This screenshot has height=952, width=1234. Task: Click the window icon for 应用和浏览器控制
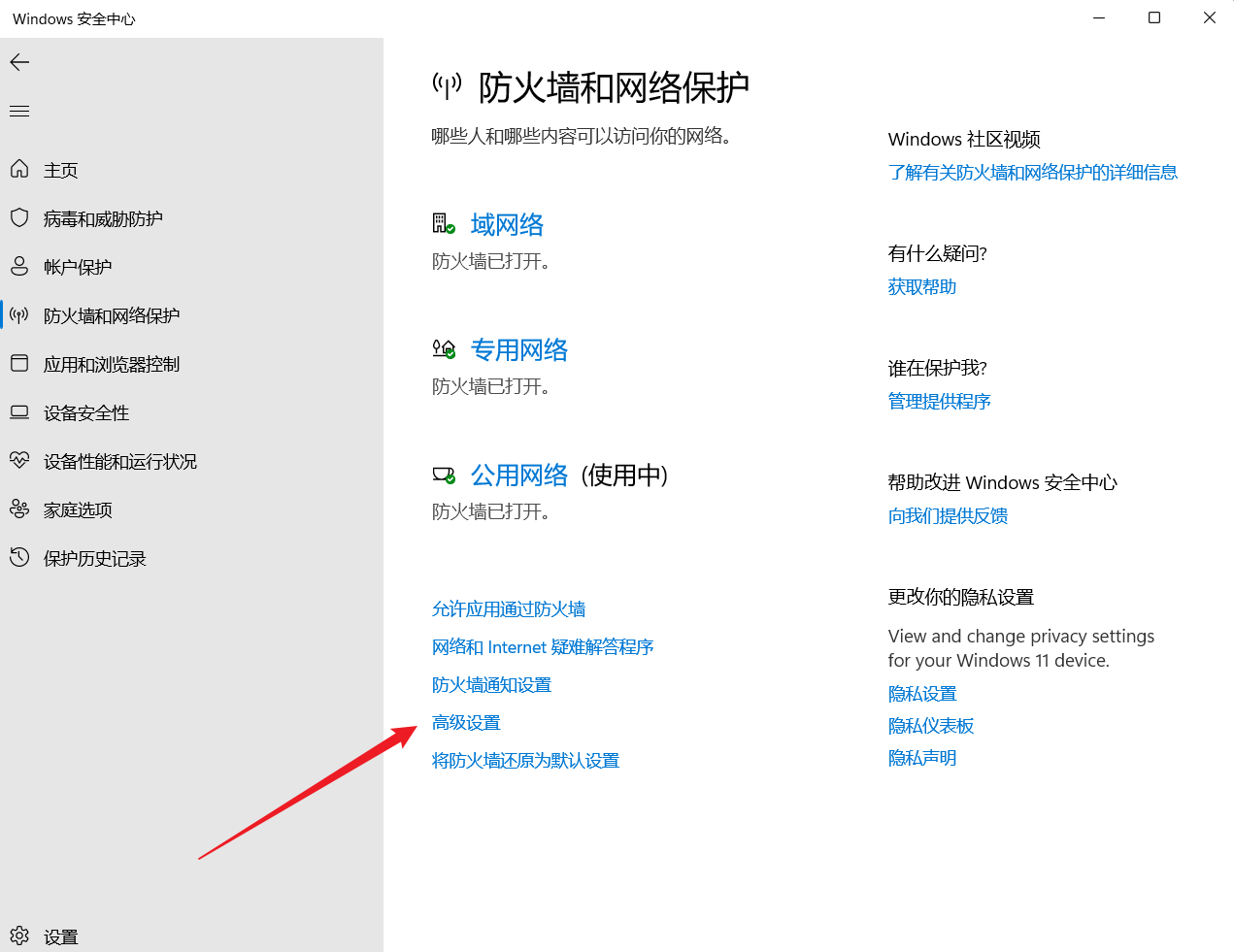click(x=19, y=363)
